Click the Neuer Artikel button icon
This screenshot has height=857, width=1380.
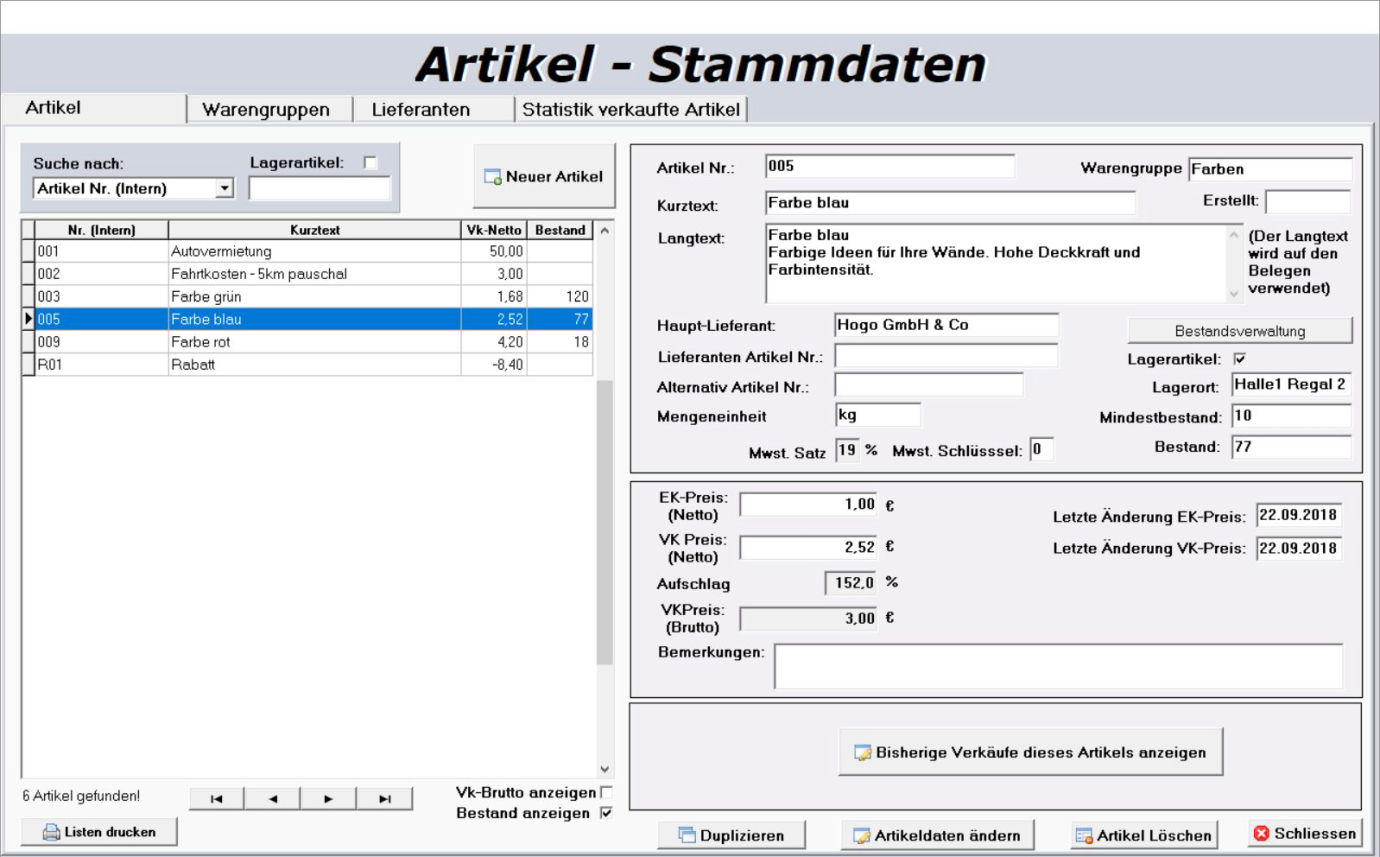pos(492,177)
